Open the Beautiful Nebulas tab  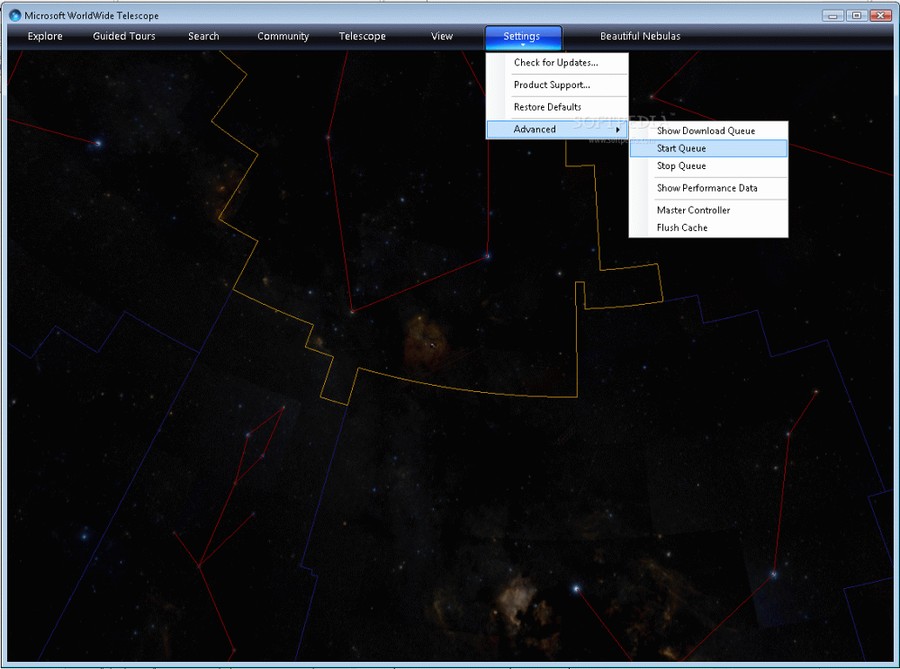point(640,36)
